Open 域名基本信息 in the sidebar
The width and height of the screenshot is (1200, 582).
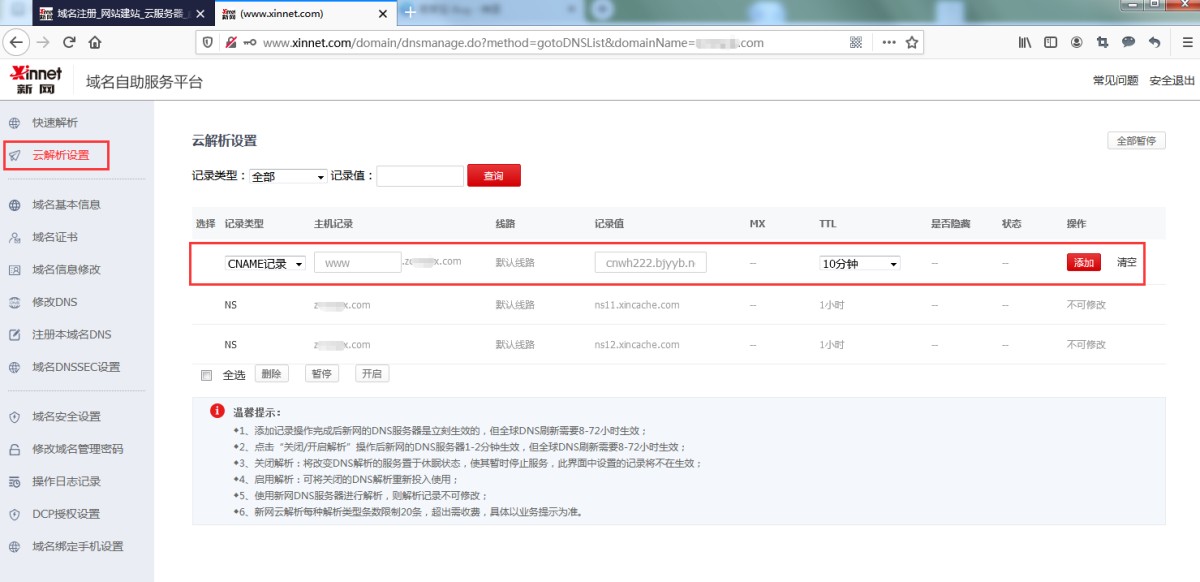(66, 205)
